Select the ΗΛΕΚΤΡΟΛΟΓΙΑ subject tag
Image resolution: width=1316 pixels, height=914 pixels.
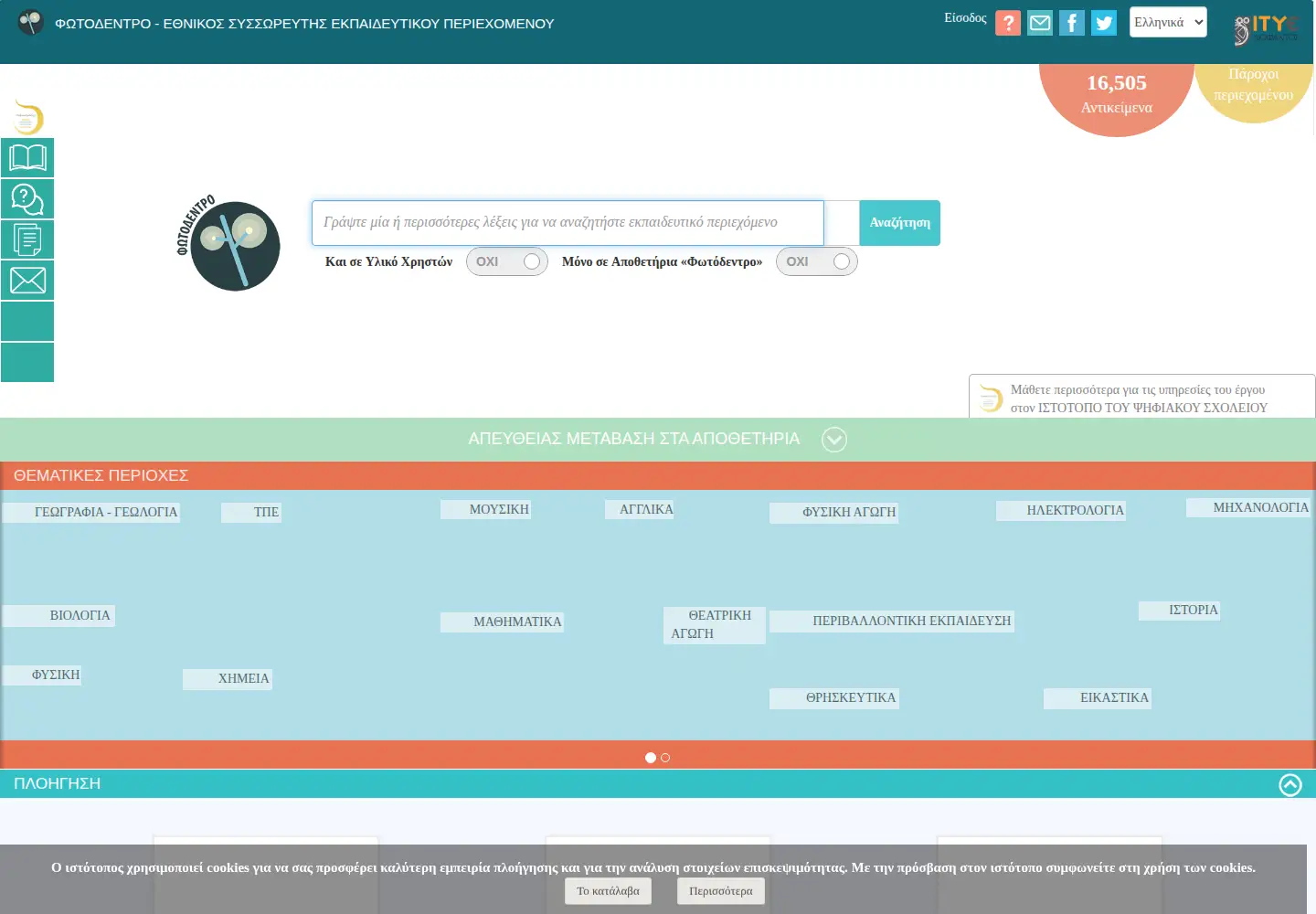(1061, 510)
